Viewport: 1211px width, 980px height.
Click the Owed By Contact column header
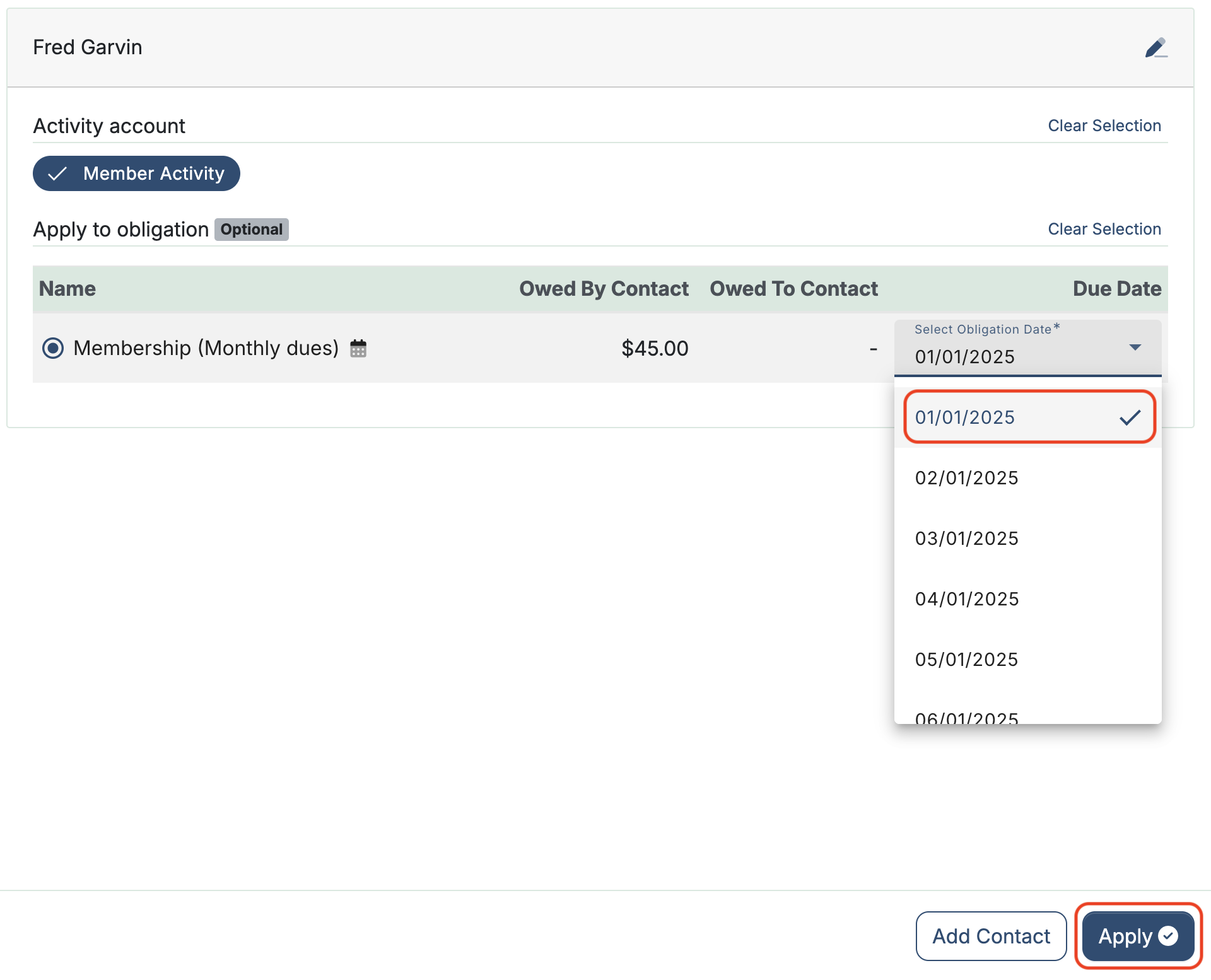pyautogui.click(x=603, y=289)
